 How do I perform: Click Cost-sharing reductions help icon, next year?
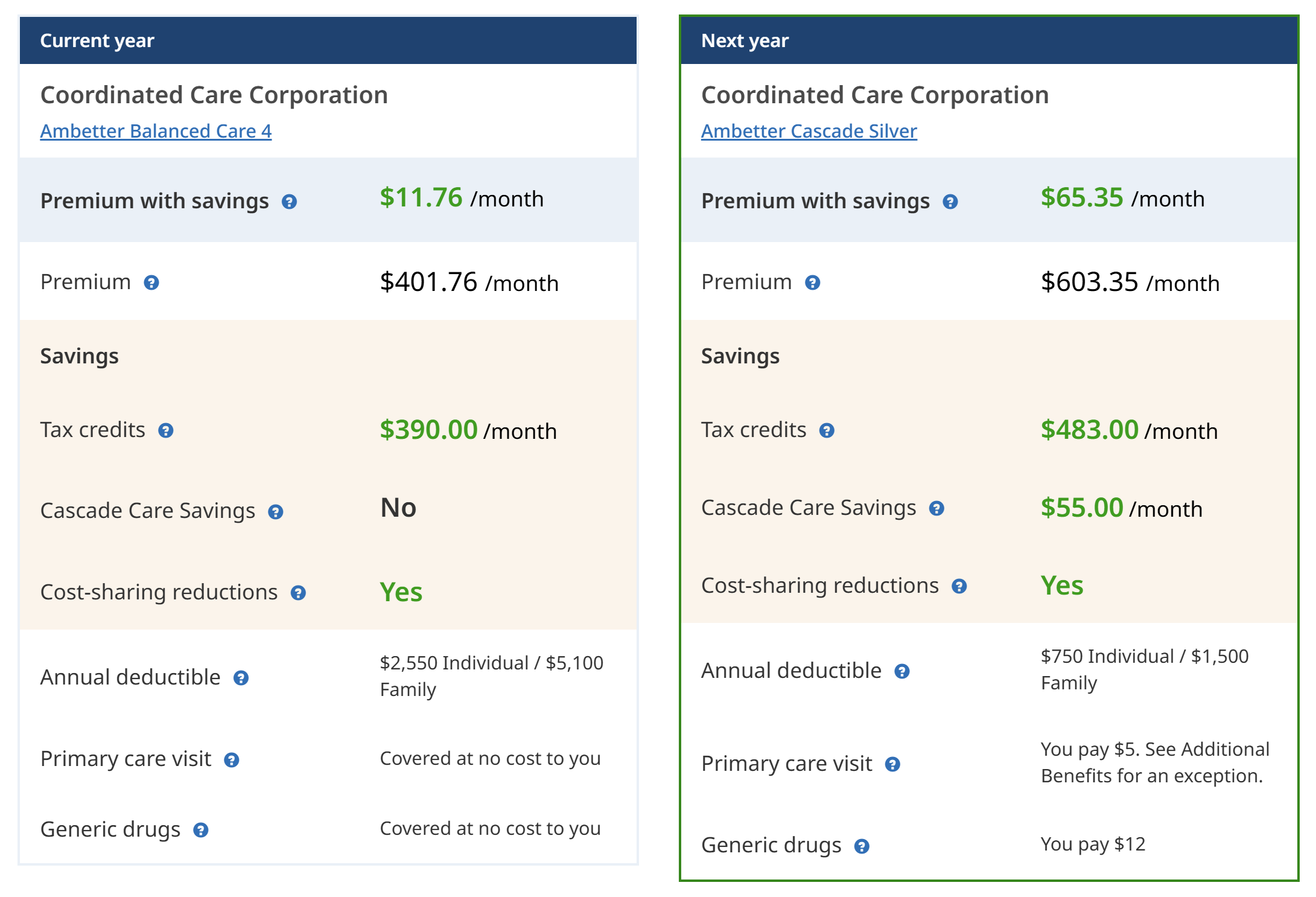click(959, 586)
